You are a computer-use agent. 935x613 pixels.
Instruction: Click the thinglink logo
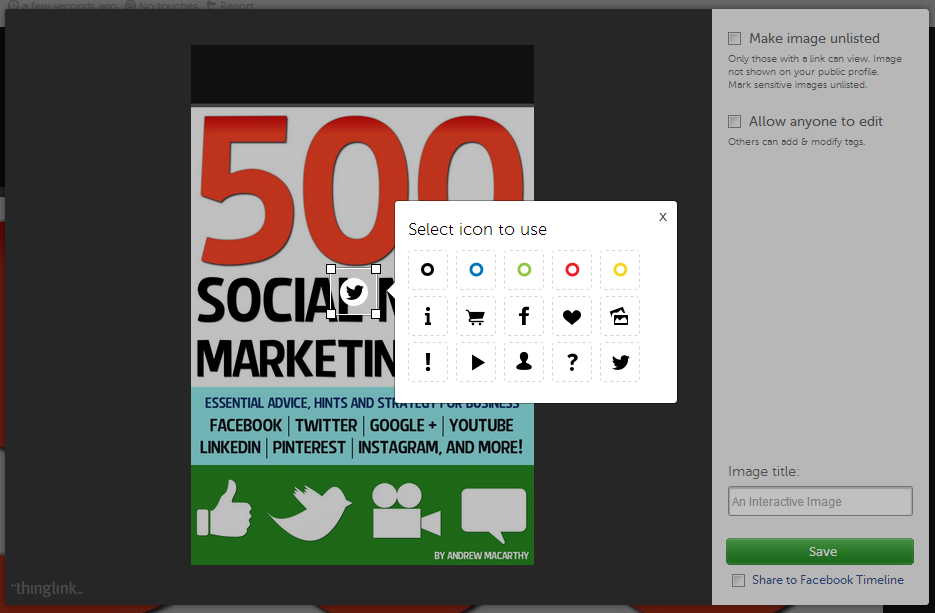(47, 589)
